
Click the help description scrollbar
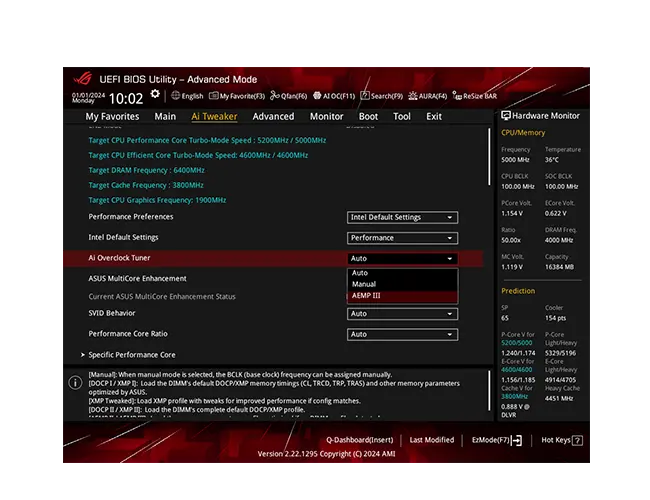489,391
